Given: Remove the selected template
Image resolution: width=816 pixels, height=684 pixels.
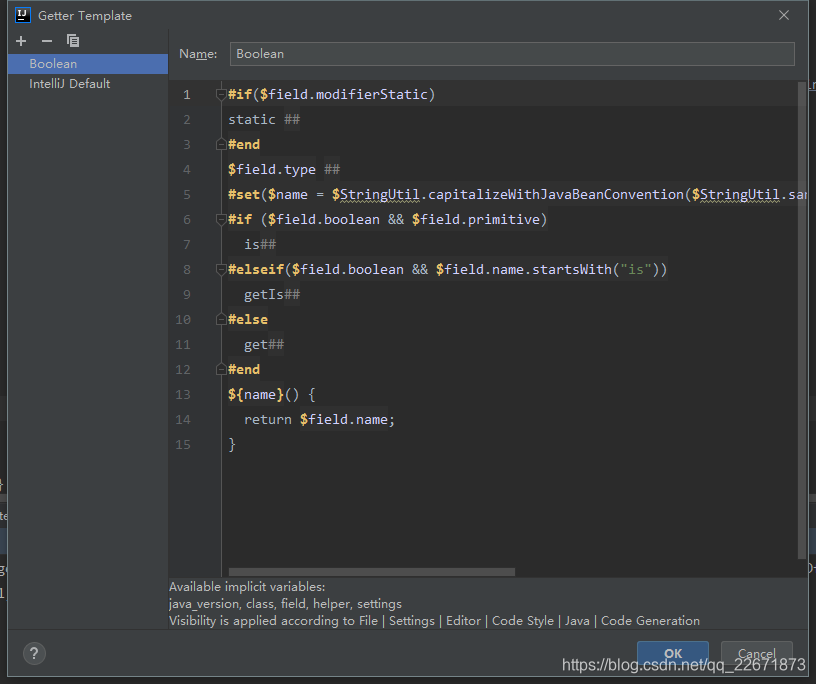Looking at the screenshot, I should [x=45, y=41].
